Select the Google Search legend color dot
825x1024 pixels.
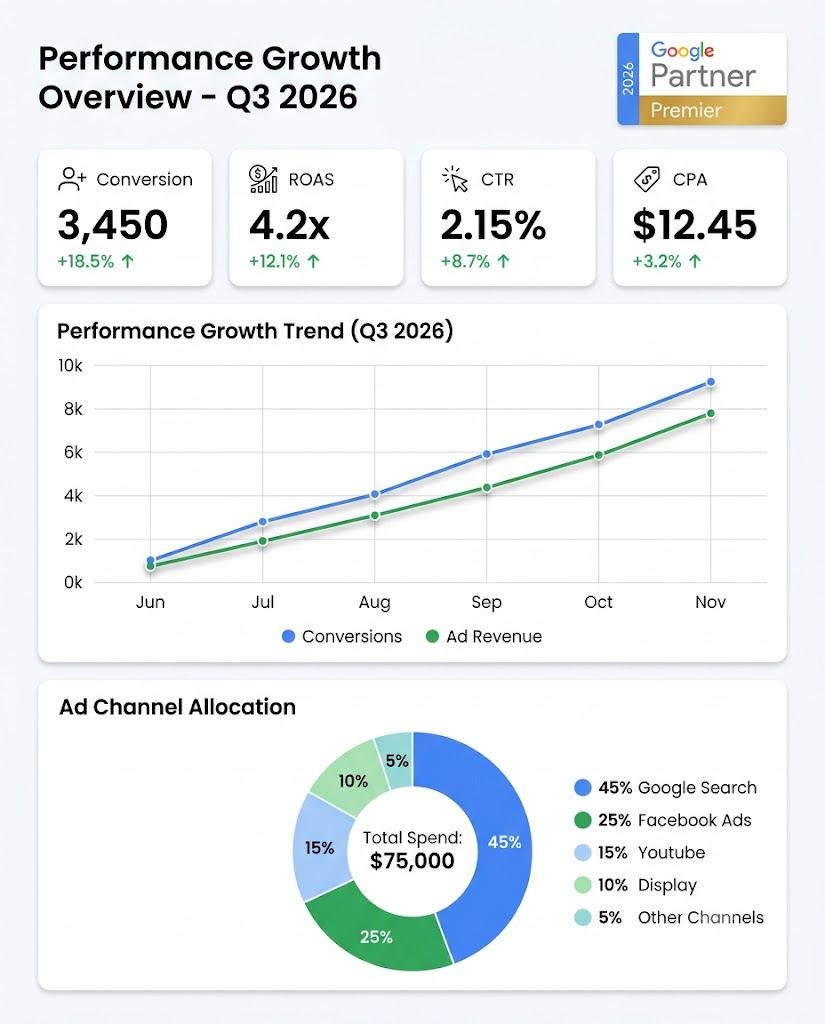(x=582, y=788)
